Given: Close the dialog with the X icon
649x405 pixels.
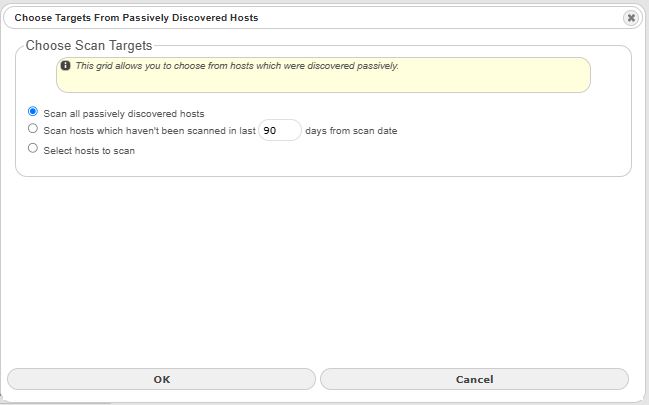Looking at the screenshot, I should (x=631, y=18).
